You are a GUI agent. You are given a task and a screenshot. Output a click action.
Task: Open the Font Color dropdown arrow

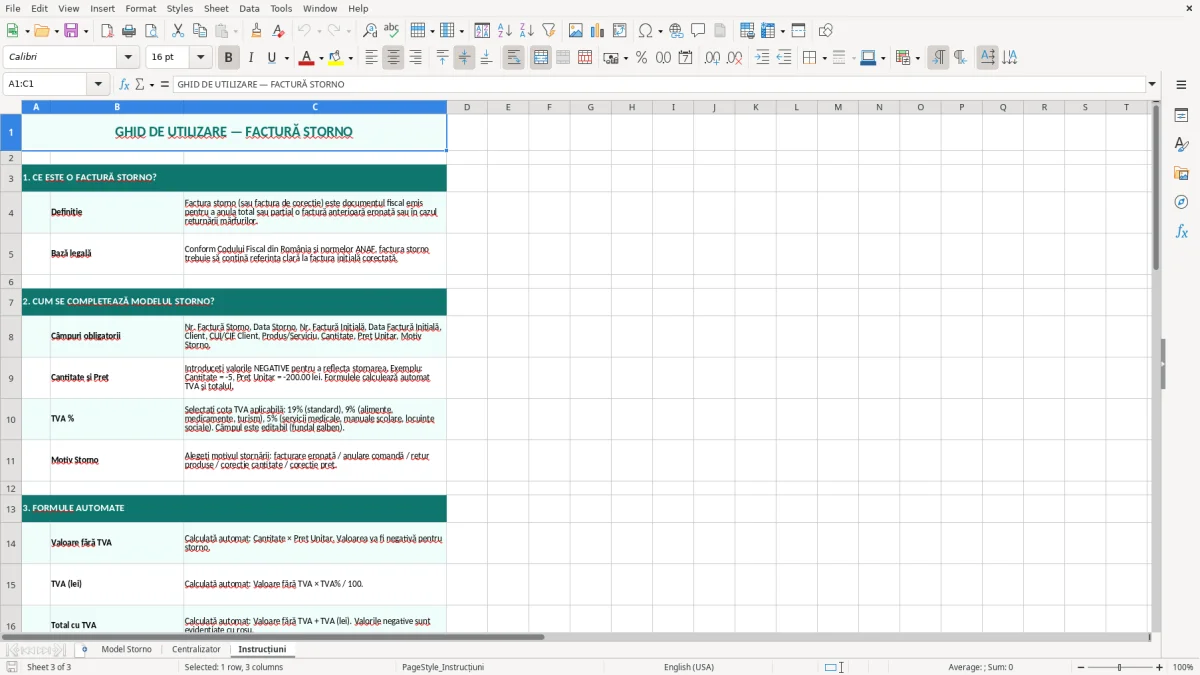pos(321,58)
